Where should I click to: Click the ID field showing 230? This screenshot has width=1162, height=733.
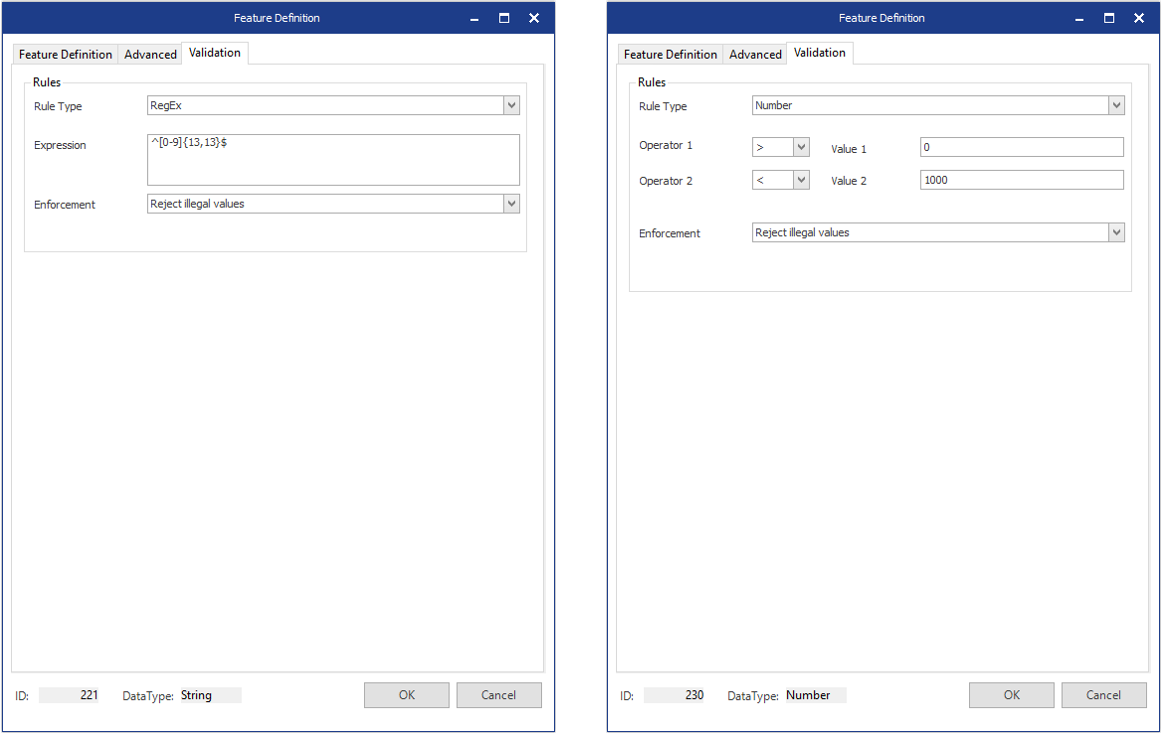click(x=675, y=695)
